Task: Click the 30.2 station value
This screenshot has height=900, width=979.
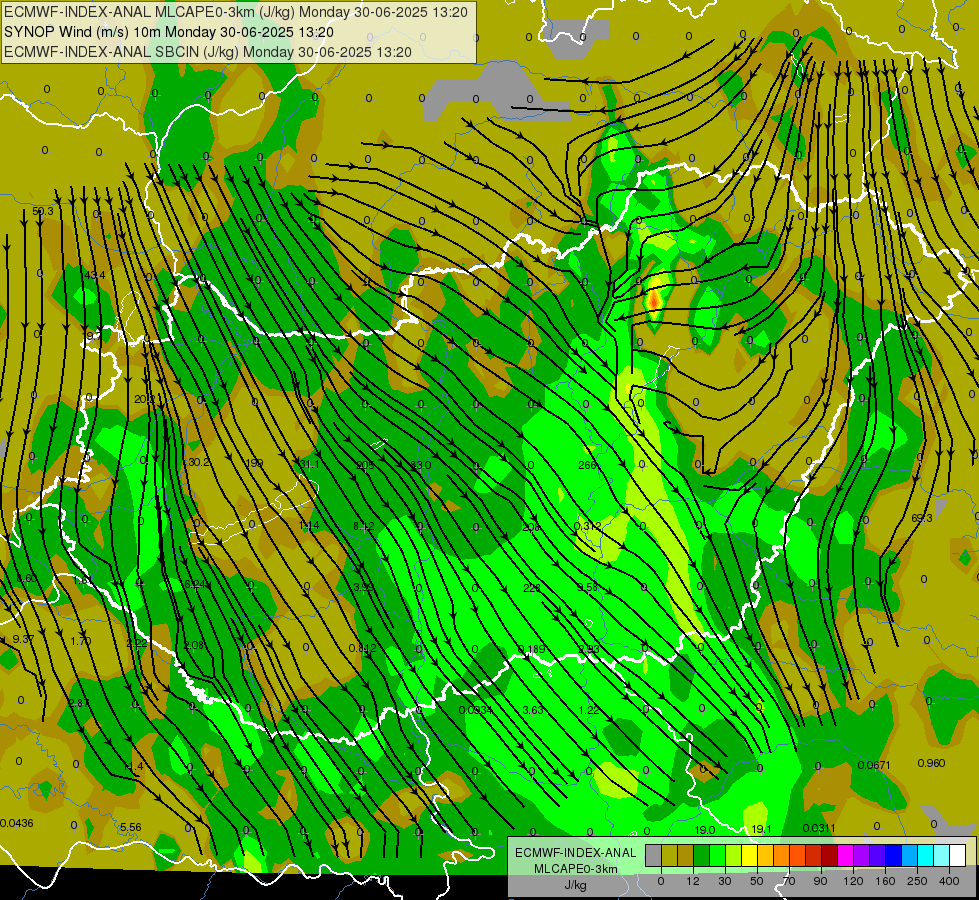Action: [199, 462]
